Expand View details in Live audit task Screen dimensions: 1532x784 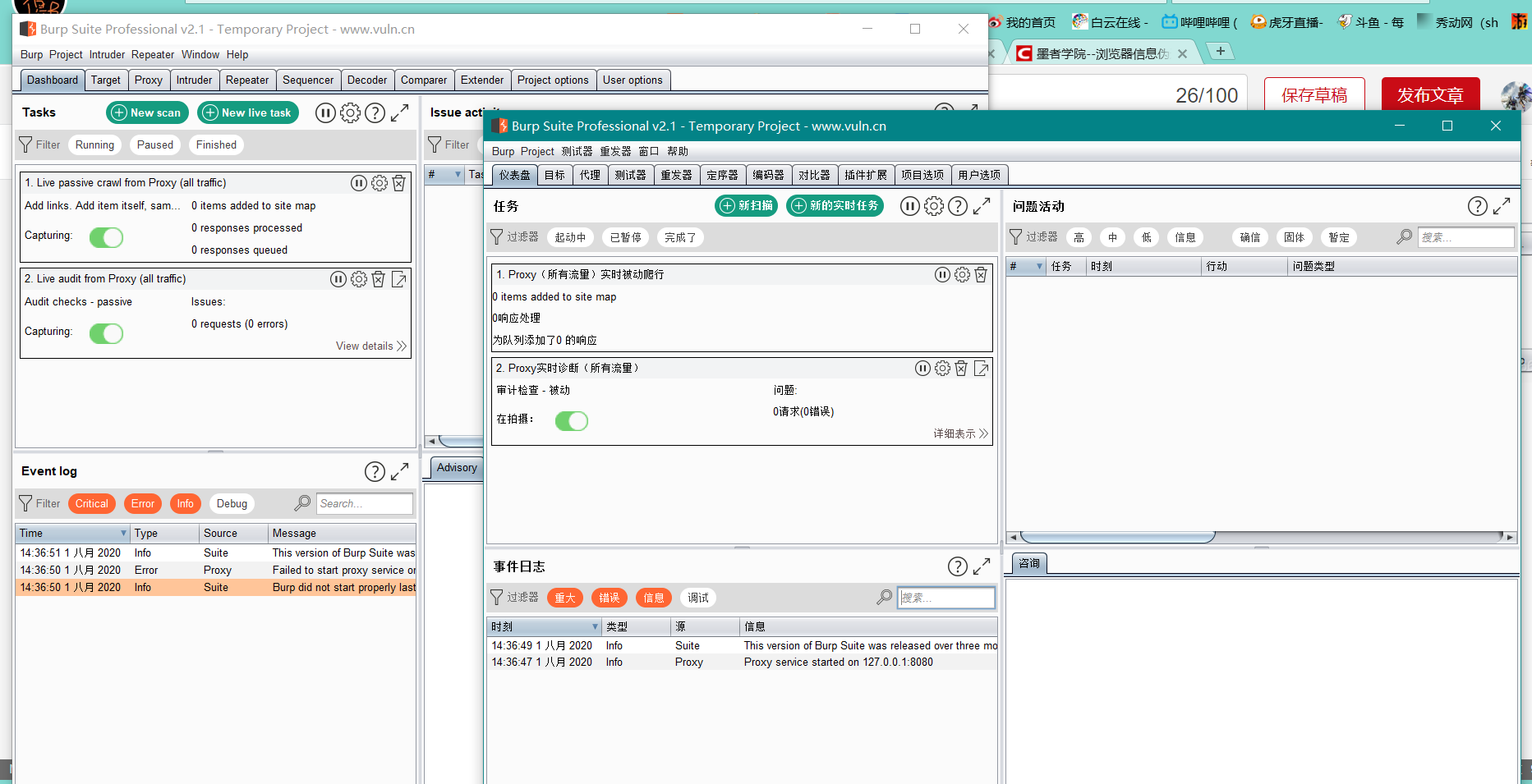[371, 346]
